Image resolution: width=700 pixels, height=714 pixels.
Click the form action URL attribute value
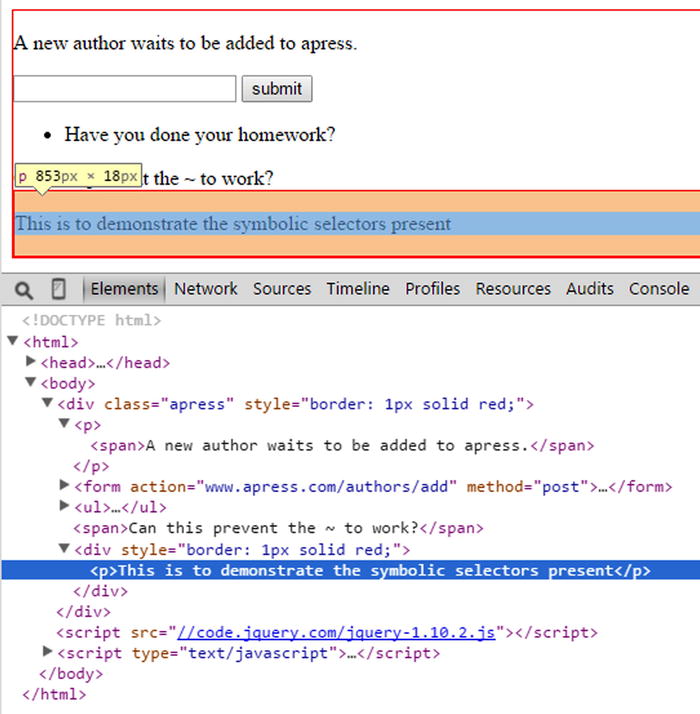tap(326, 487)
